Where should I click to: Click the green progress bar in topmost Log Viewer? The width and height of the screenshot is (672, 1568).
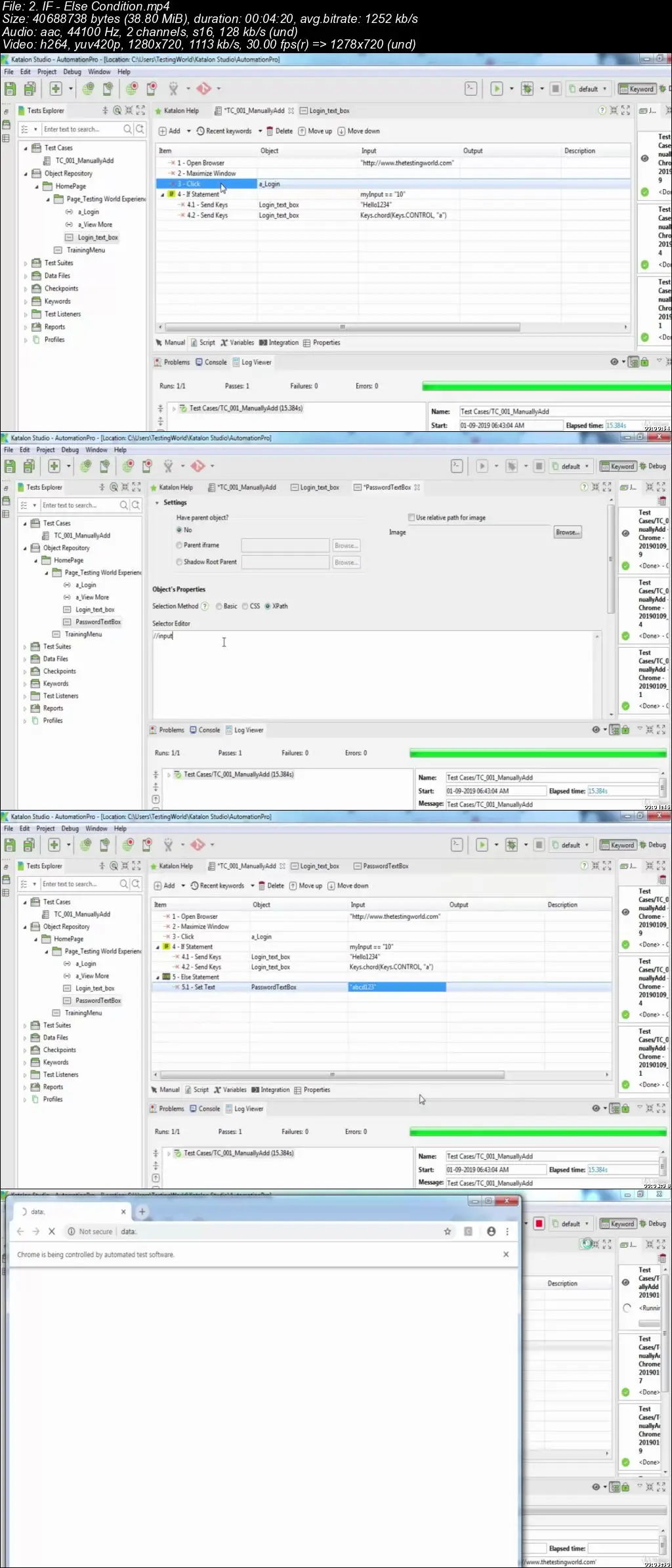tap(547, 387)
